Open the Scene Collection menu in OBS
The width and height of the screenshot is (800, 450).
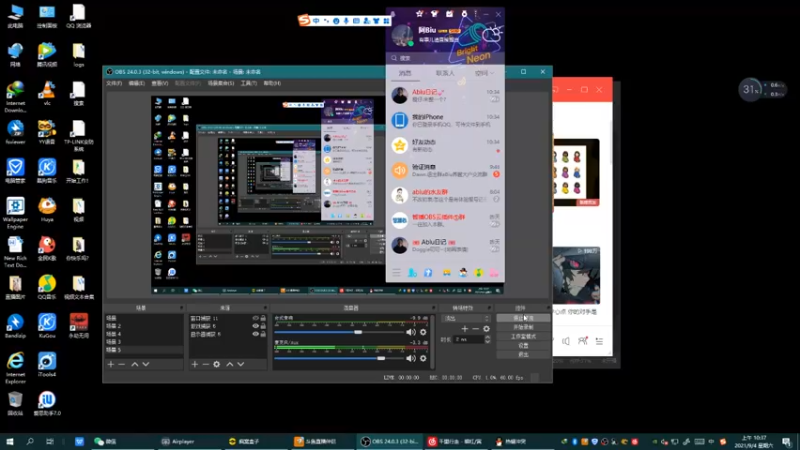(x=220, y=83)
